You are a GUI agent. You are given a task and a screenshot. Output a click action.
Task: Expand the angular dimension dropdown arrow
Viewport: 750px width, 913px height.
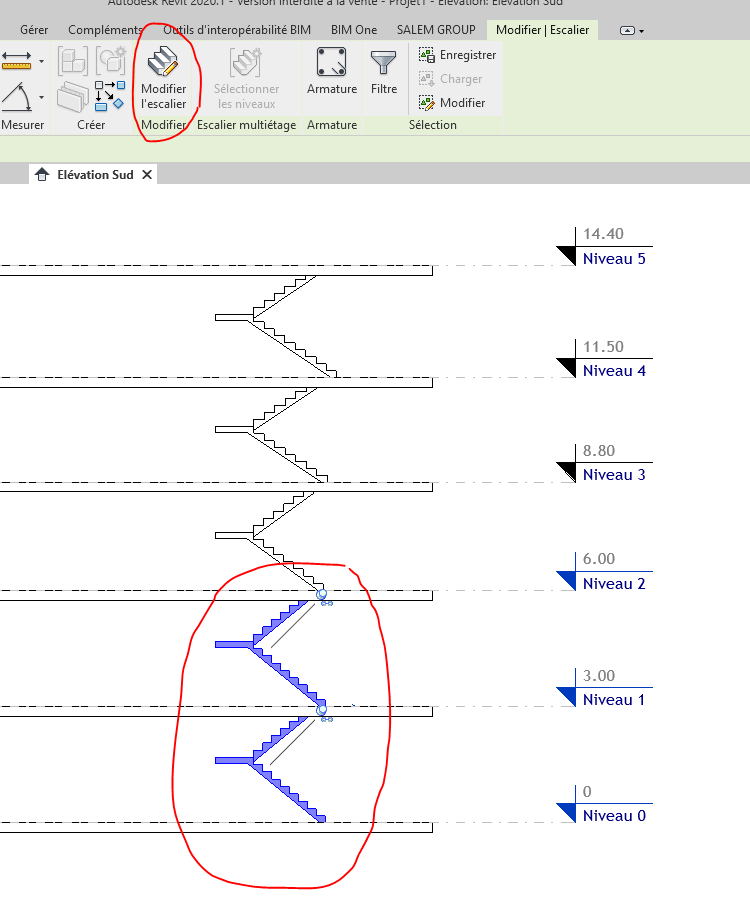click(x=41, y=97)
